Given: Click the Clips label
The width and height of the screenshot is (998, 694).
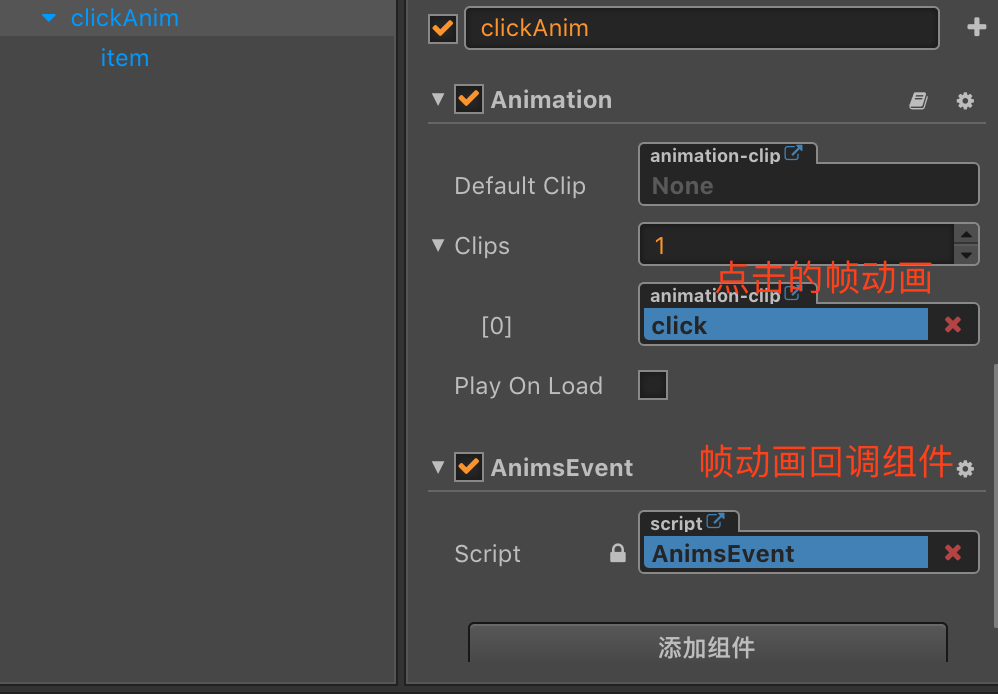Looking at the screenshot, I should 482,246.
